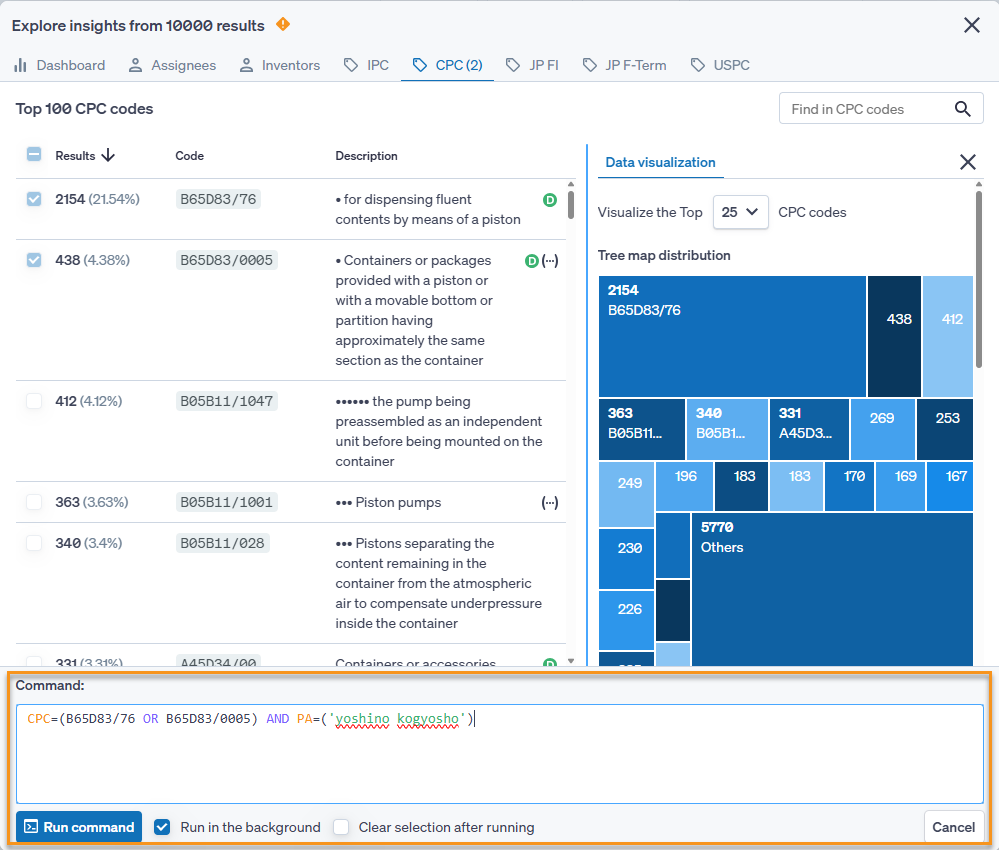Click the 340 B05B1 treemap block

[x=727, y=429]
